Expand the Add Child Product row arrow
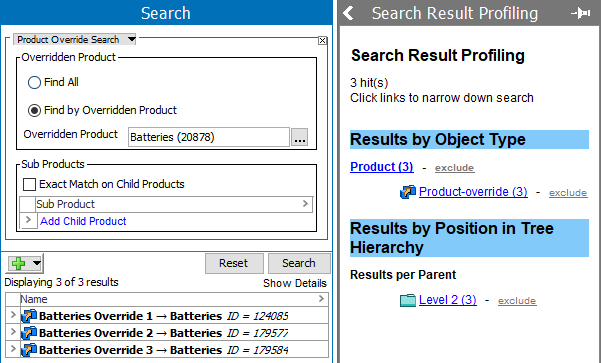This screenshot has height=363, width=601. pyautogui.click(x=28, y=220)
